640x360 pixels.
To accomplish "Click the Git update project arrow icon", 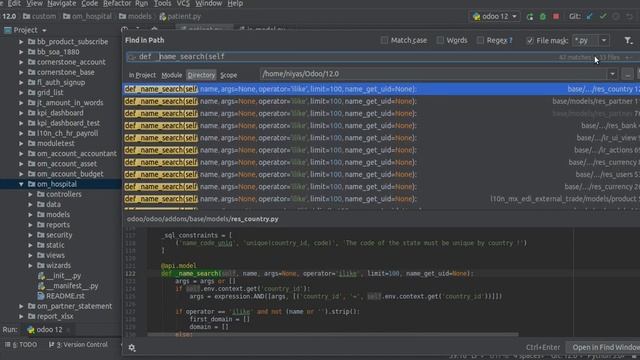I will pyautogui.click(x=589, y=17).
